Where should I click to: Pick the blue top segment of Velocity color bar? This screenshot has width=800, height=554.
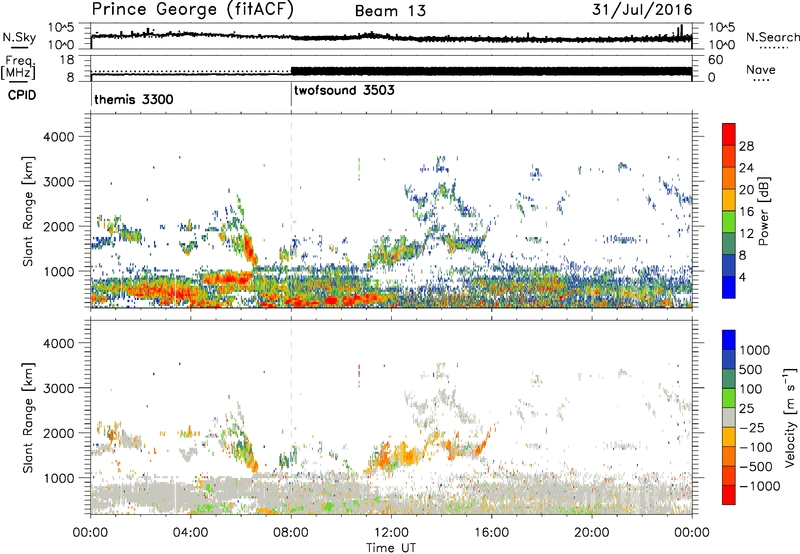(729, 340)
